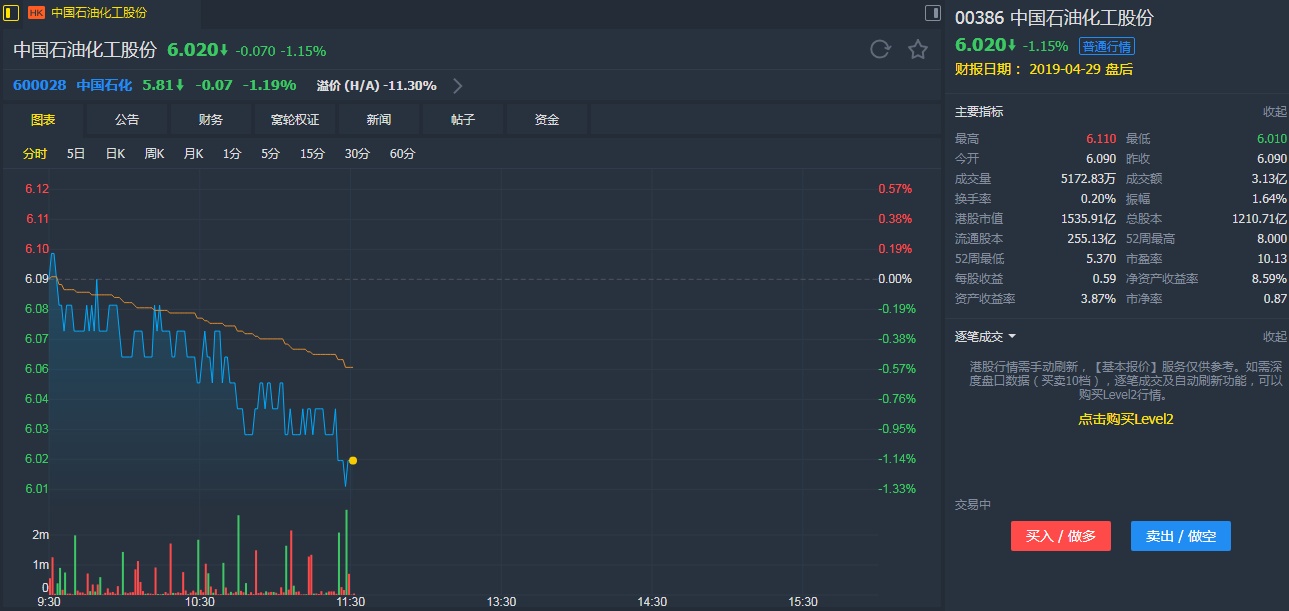The image size is (1289, 611).
Task: Click the yellow current price marker on chart
Action: coord(353,461)
